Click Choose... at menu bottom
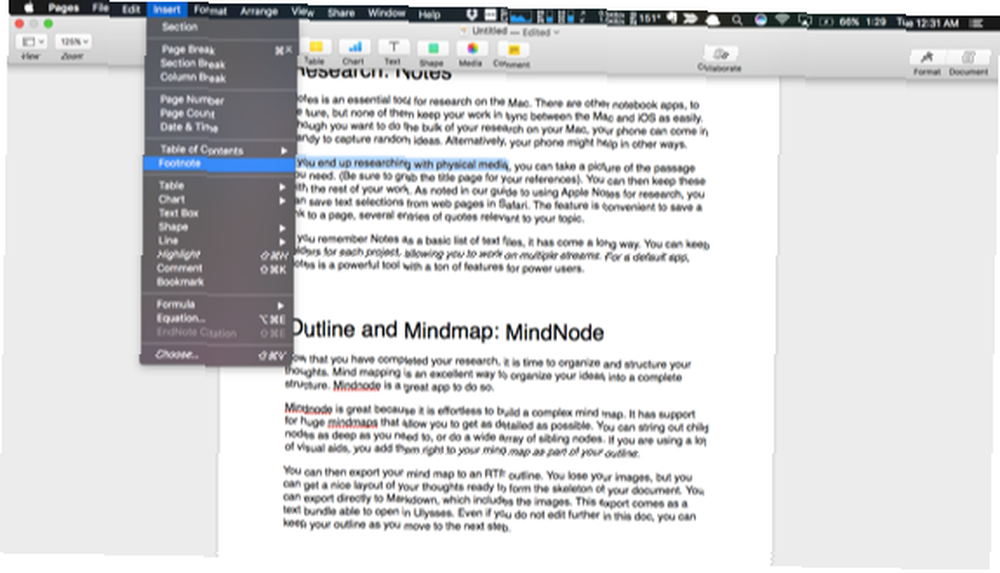Image resolution: width=1000 pixels, height=573 pixels. 217,355
